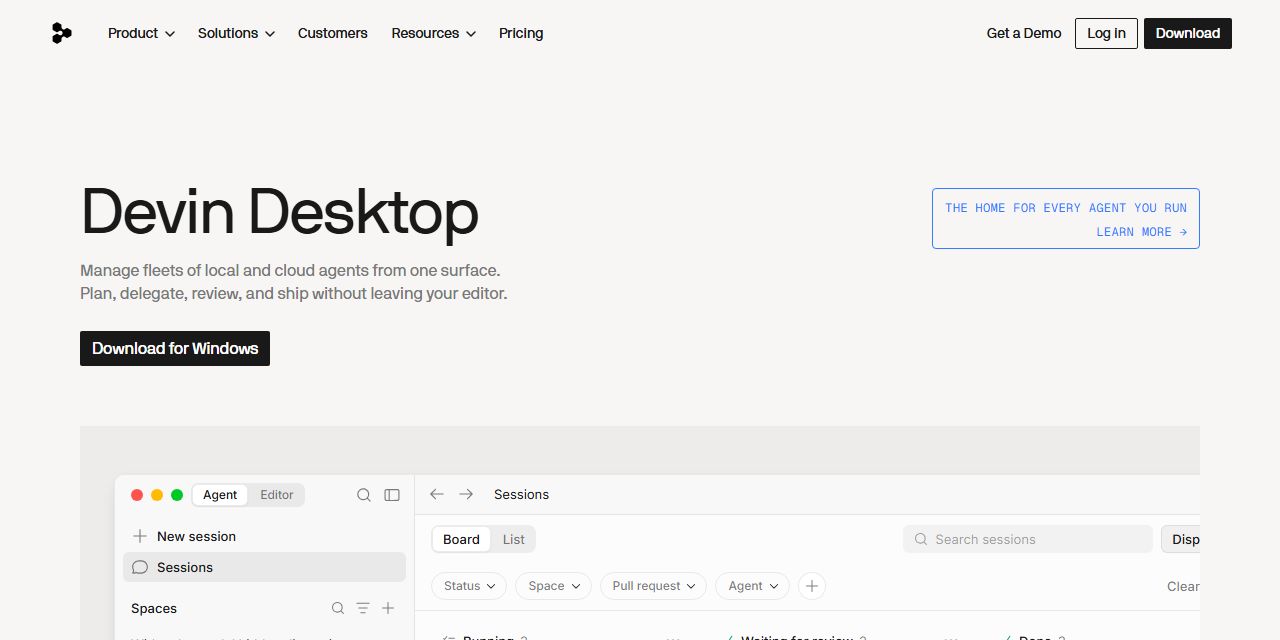This screenshot has width=1280, height=640.
Task: Open the Space filter dropdown
Action: tap(553, 586)
